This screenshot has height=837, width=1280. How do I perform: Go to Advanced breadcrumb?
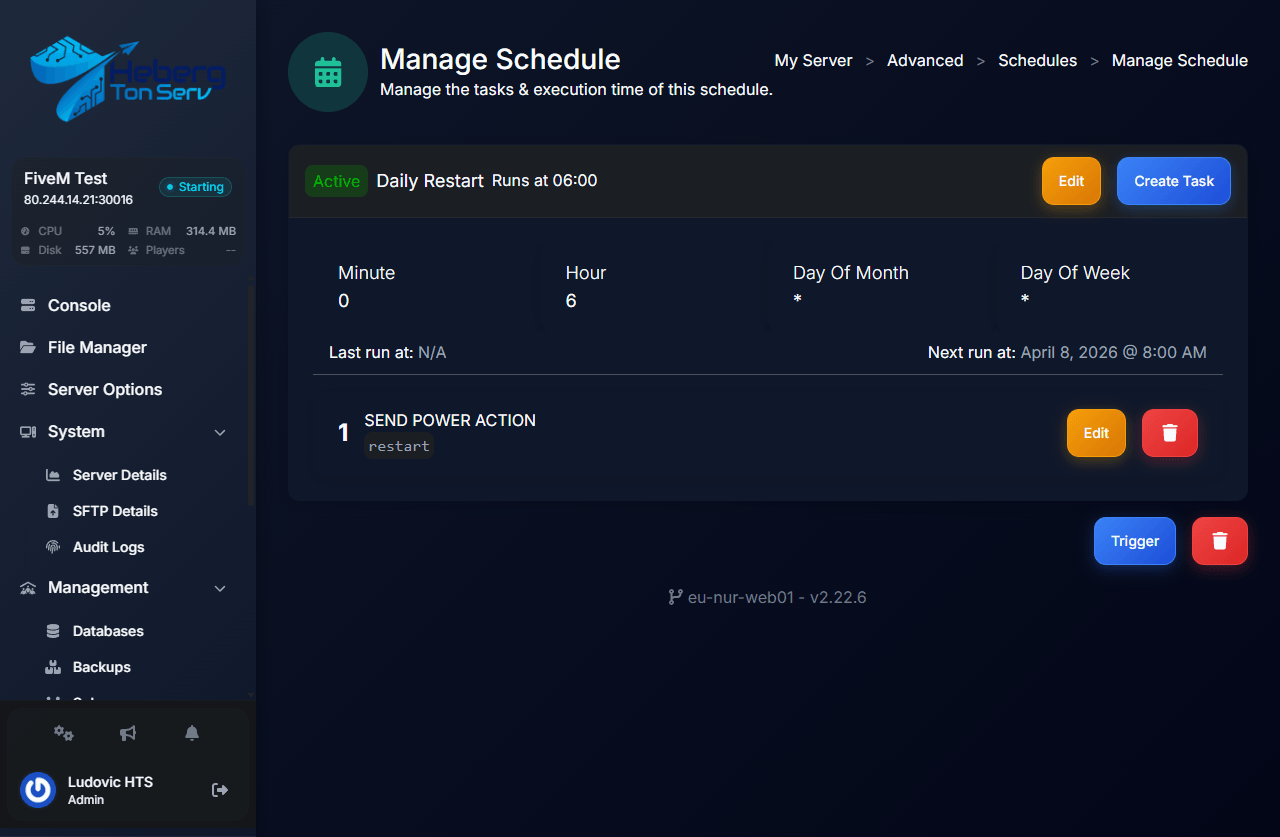coord(925,61)
